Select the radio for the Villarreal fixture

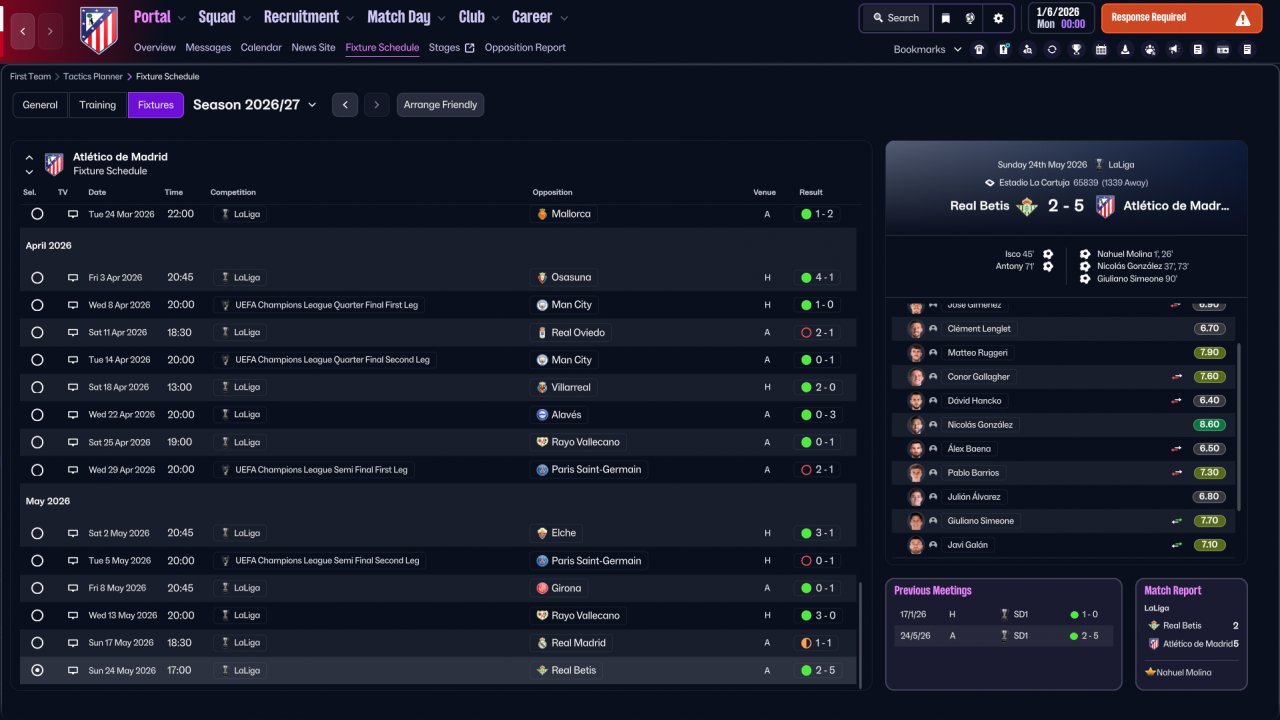(x=37, y=387)
